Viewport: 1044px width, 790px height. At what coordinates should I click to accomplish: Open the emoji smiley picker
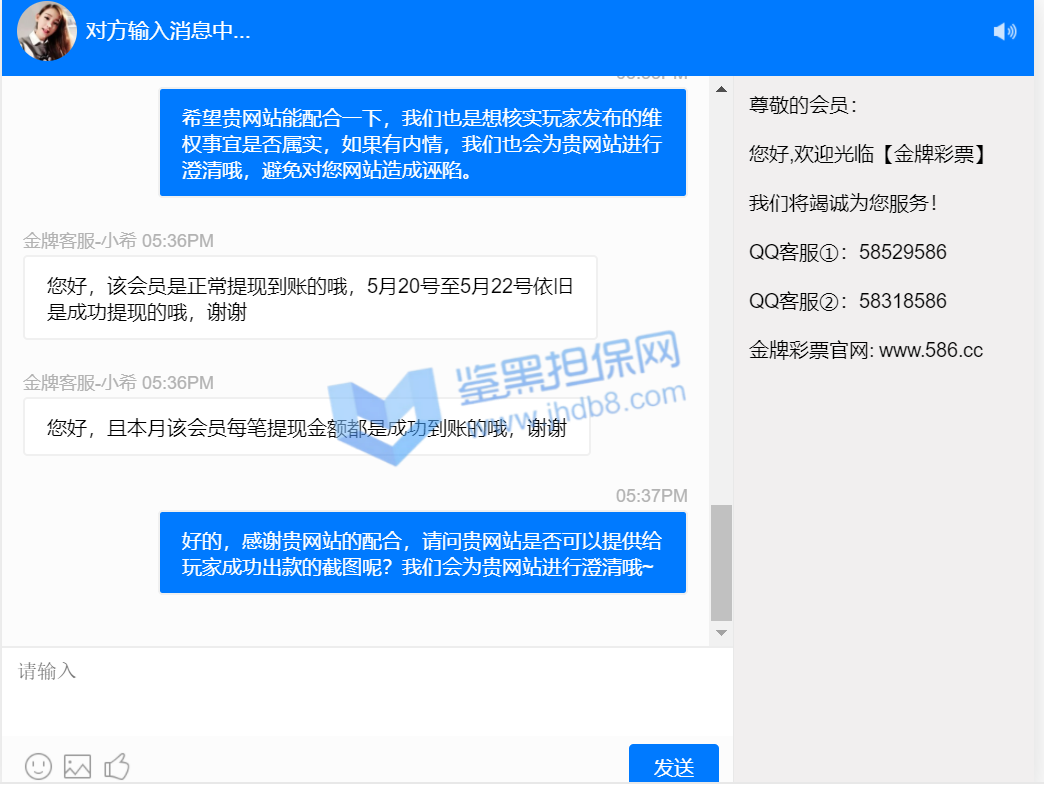(x=38, y=766)
